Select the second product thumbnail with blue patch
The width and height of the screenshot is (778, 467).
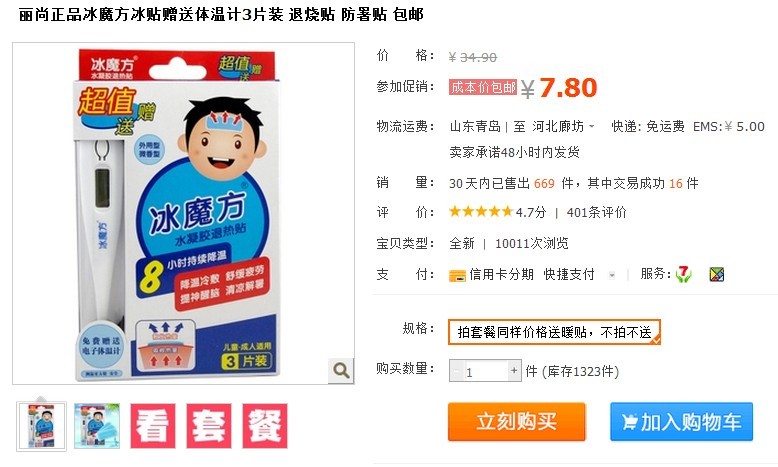point(97,426)
